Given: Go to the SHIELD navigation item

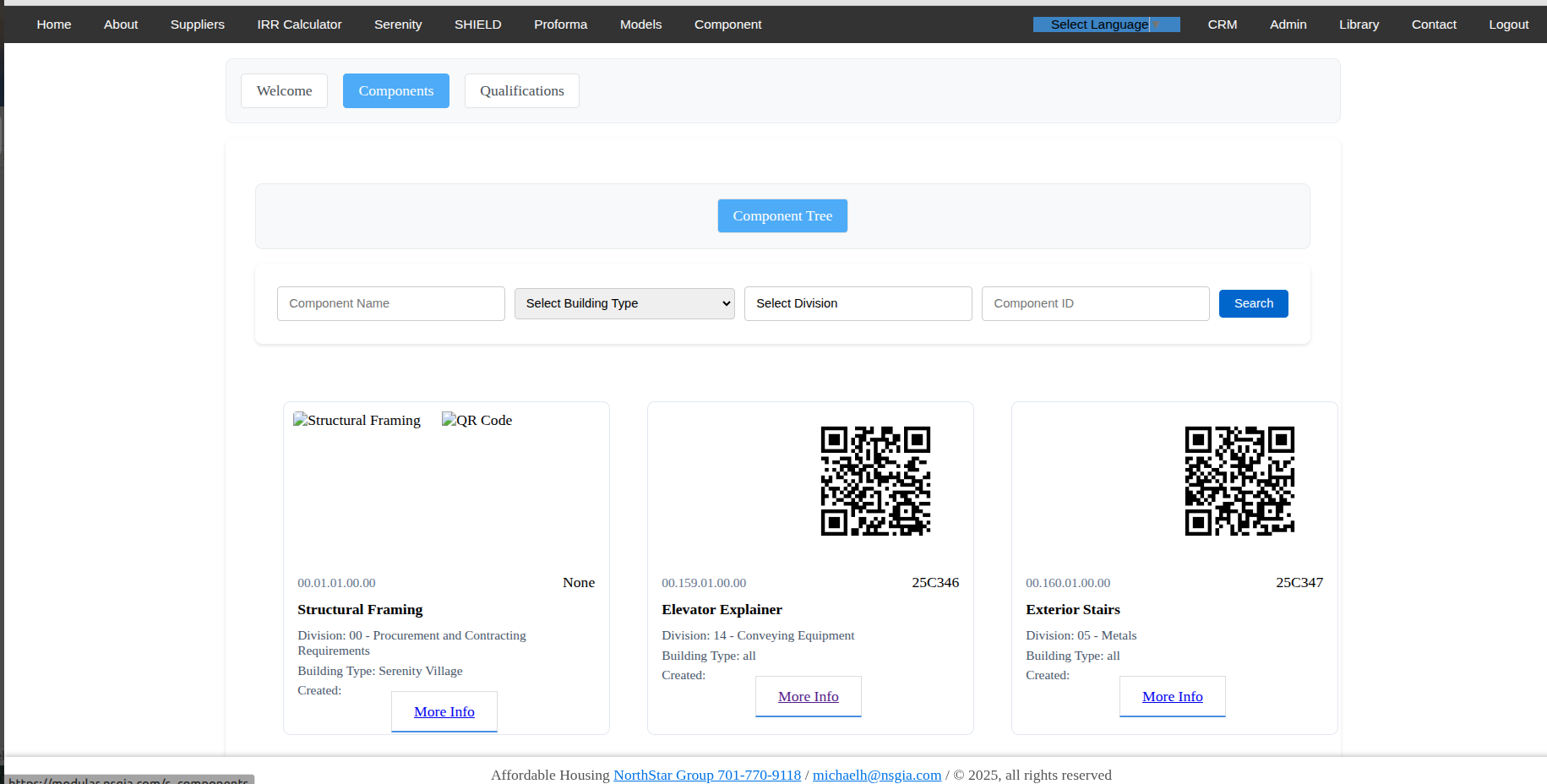Looking at the screenshot, I should [x=477, y=24].
